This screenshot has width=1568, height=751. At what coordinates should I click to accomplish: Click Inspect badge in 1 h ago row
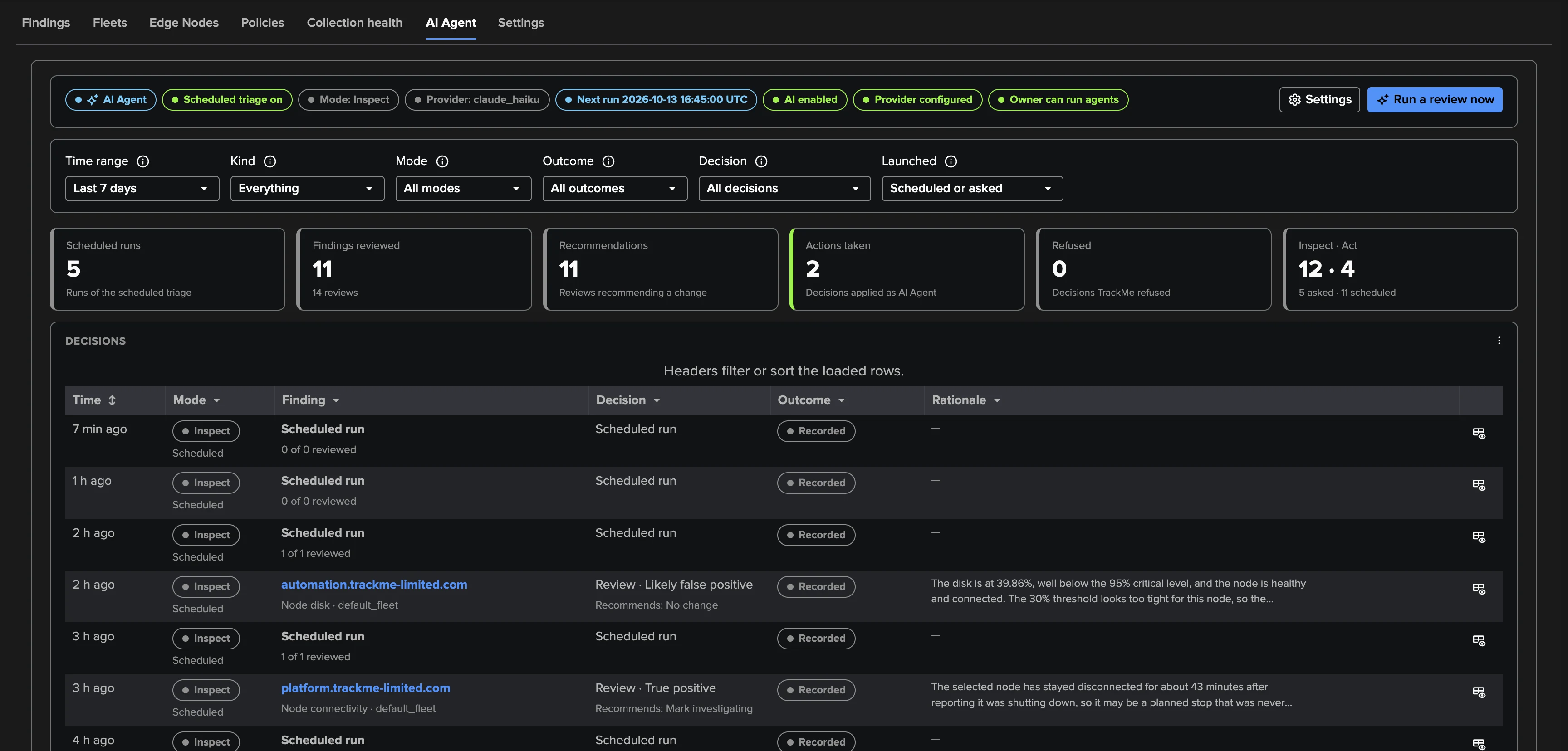pyautogui.click(x=206, y=483)
